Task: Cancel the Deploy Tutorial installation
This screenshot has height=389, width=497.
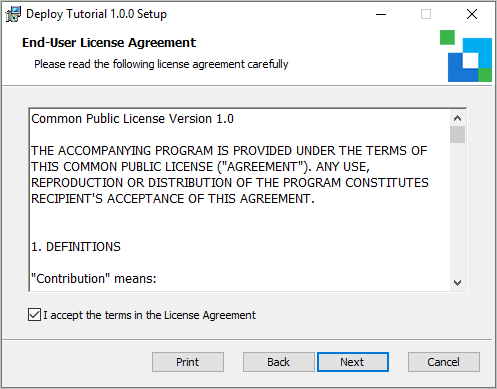Action: 444,362
